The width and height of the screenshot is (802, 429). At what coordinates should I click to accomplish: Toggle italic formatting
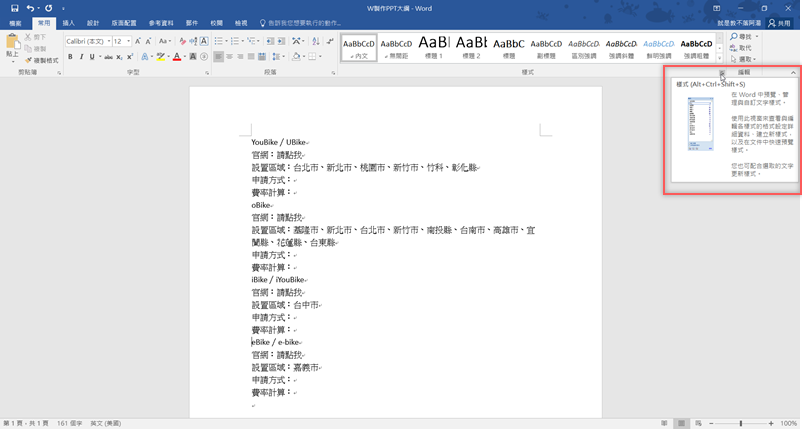(x=81, y=57)
